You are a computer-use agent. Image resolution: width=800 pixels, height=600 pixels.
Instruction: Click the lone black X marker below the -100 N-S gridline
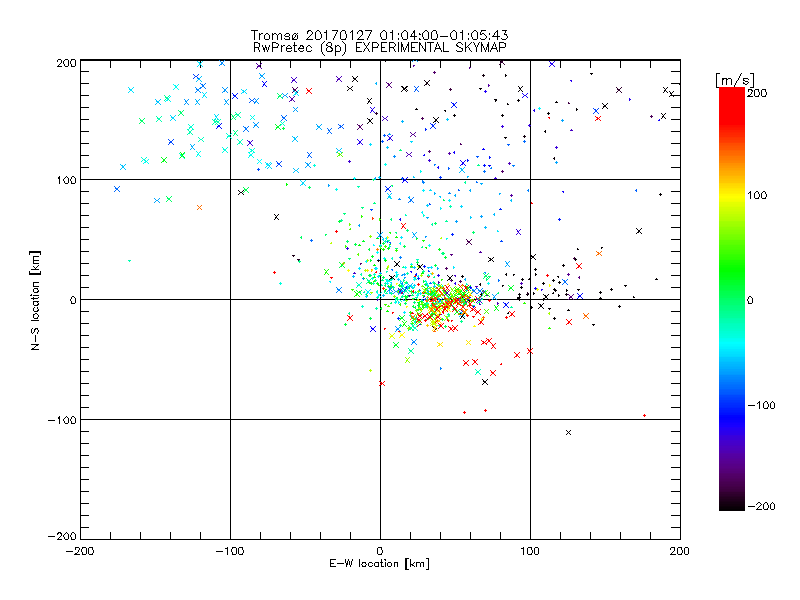tap(568, 433)
